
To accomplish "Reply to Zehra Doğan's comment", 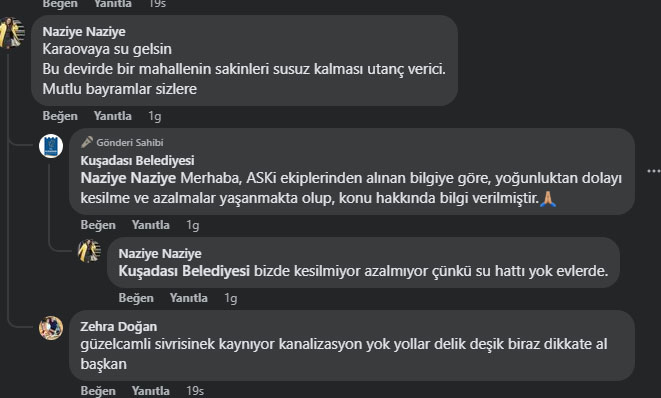I will (x=150, y=391).
